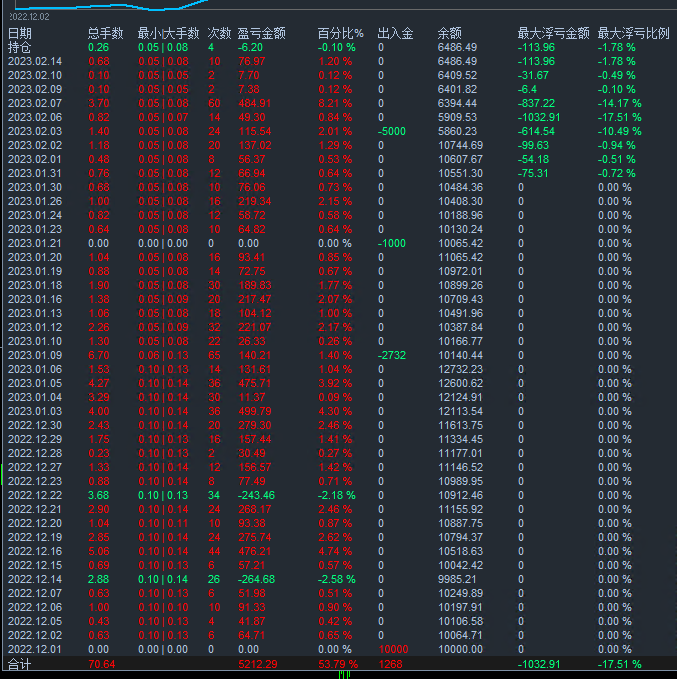Click the 10000.00 starting balance

tap(460, 650)
